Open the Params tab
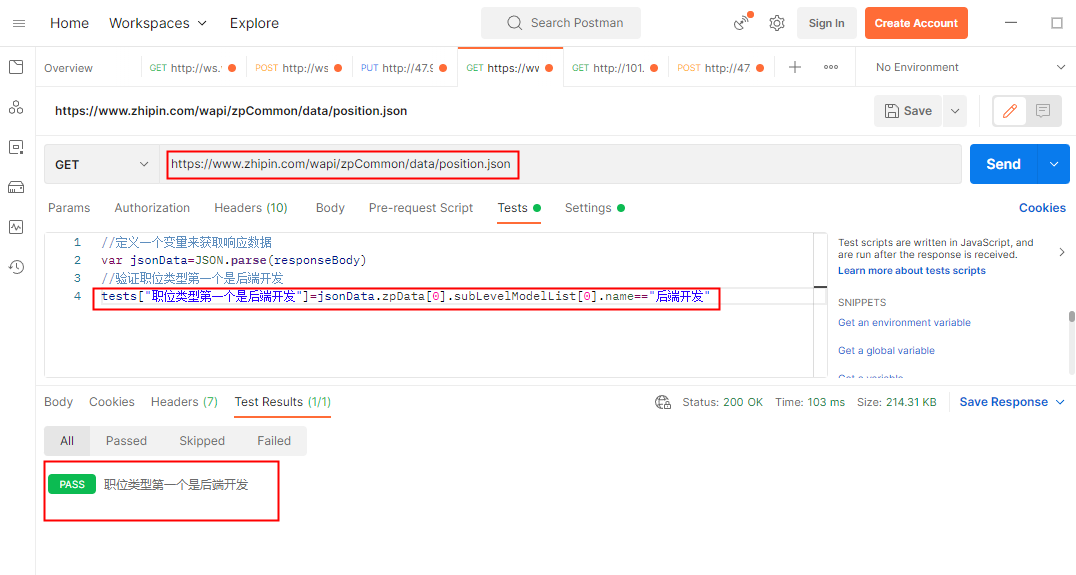The image size is (1076, 575). 69,208
